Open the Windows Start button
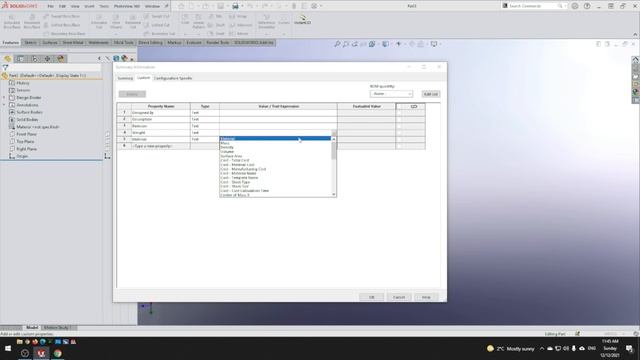This screenshot has height=360, width=640. pyautogui.click(x=8, y=349)
